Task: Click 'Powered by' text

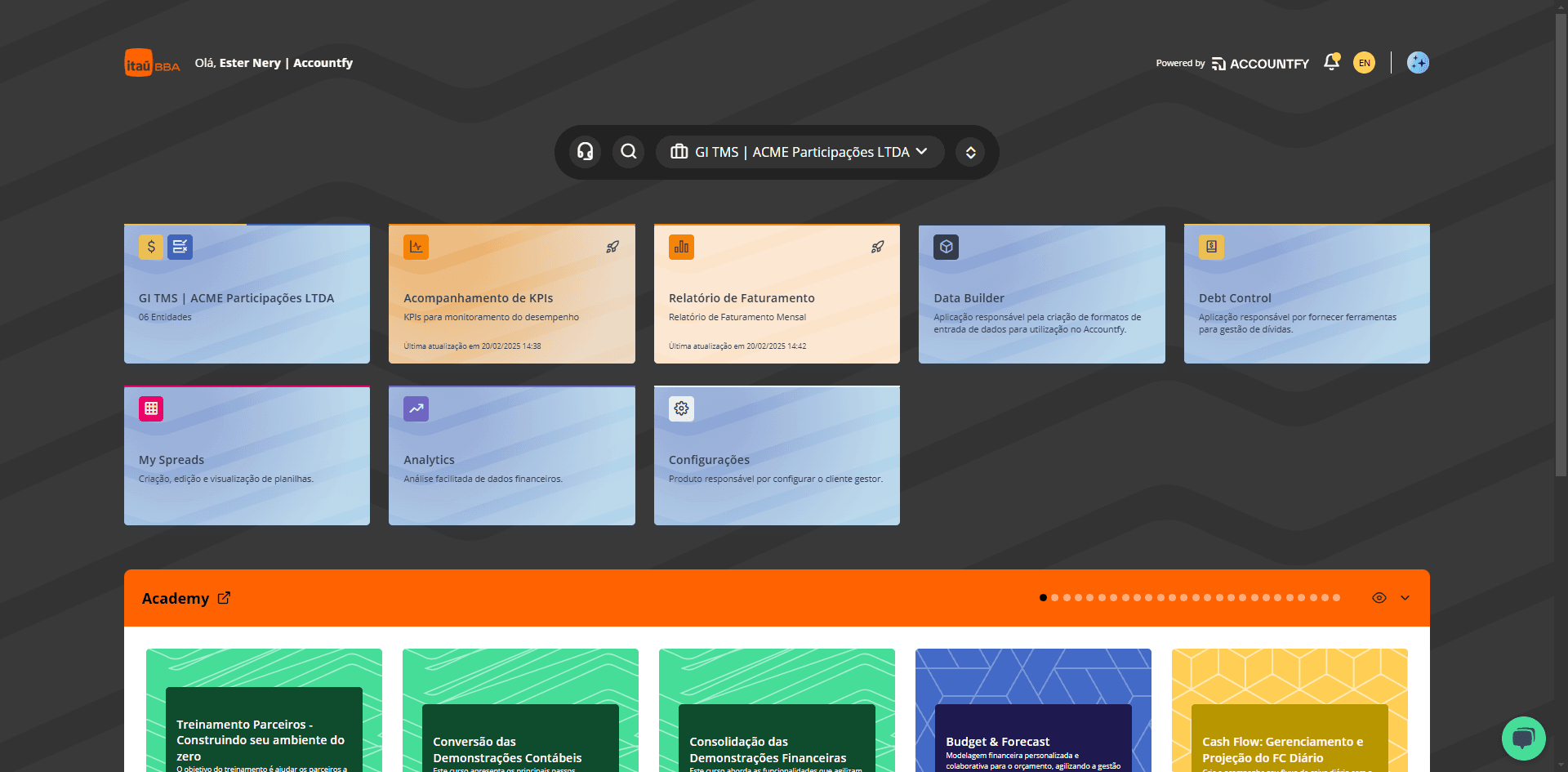Action: [x=1180, y=63]
